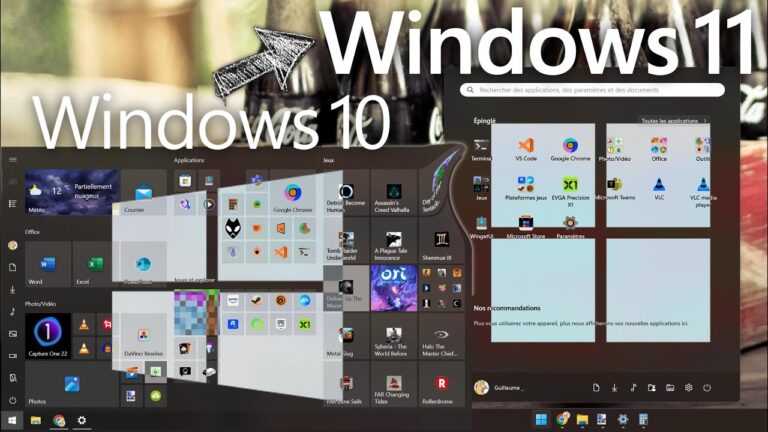Launch FAR Changing Tides tile
Screen dimensions: 768x432
click(394, 384)
